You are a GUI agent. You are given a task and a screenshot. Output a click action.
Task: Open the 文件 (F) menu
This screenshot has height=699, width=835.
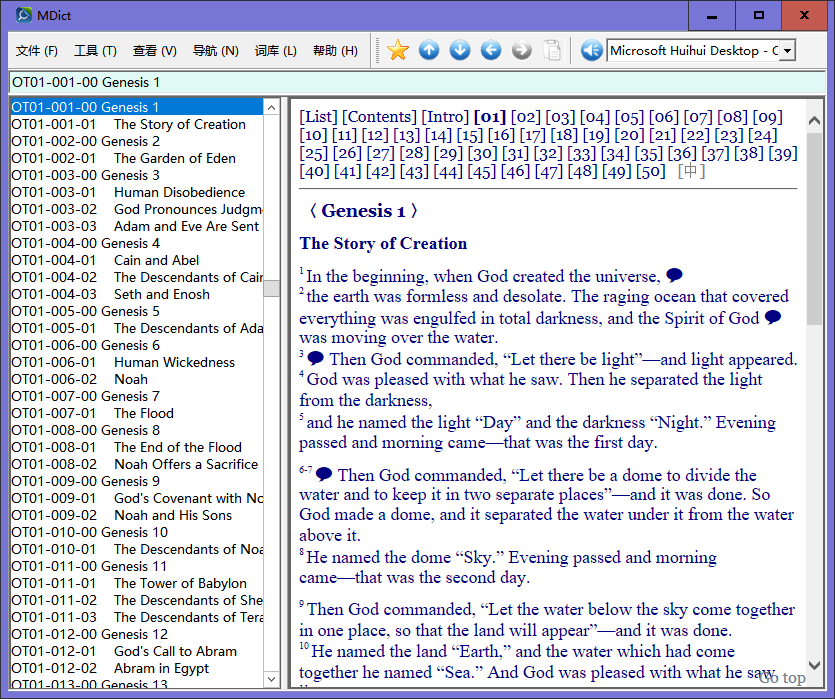click(x=37, y=51)
